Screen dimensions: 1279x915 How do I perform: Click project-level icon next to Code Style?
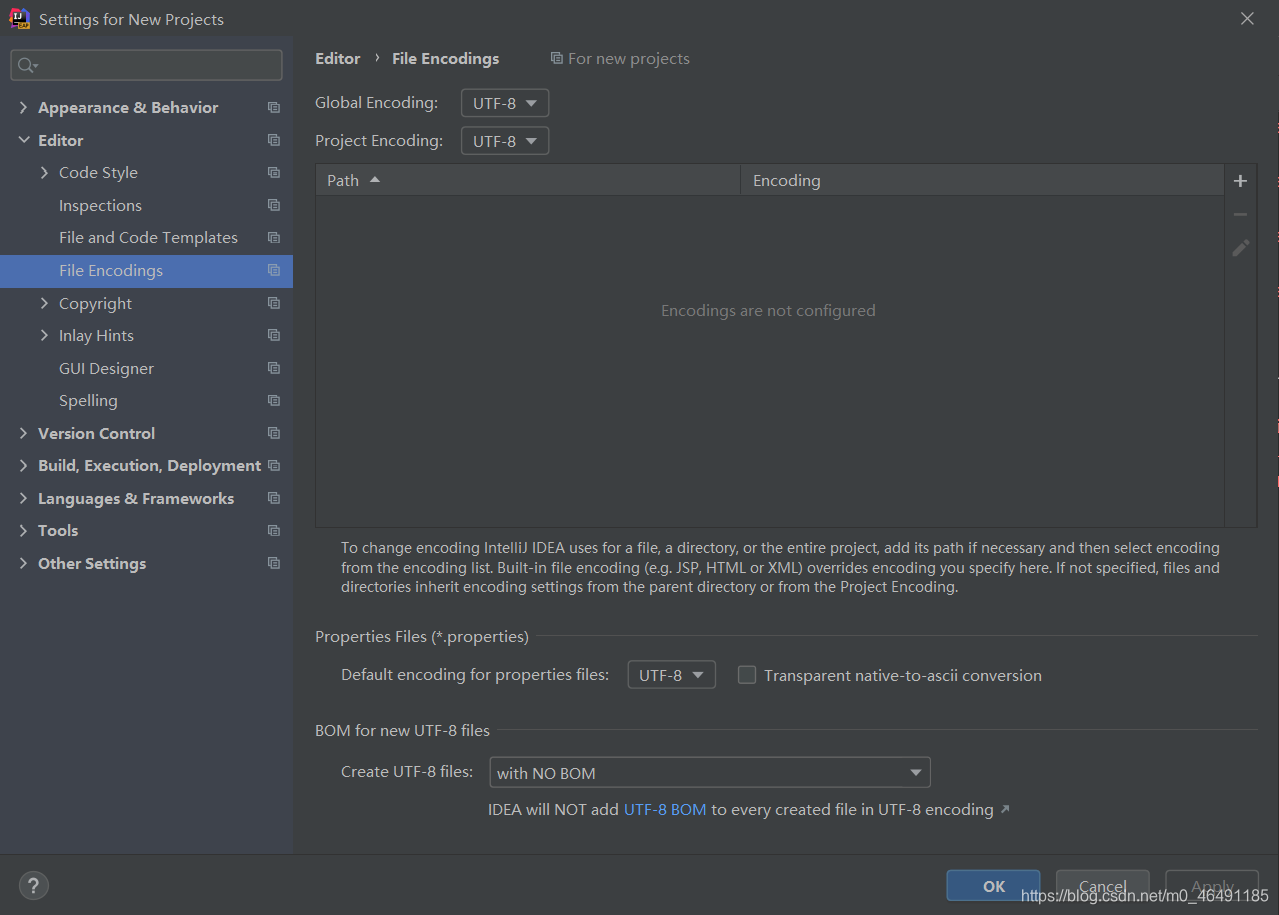273,173
